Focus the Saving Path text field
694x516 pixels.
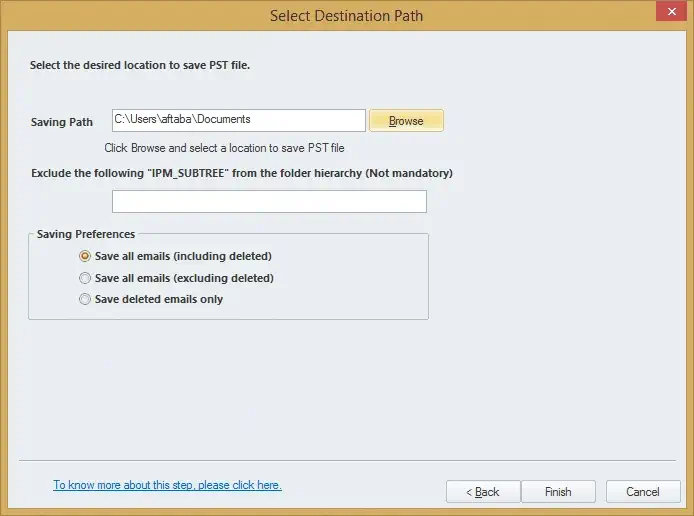[x=239, y=120]
